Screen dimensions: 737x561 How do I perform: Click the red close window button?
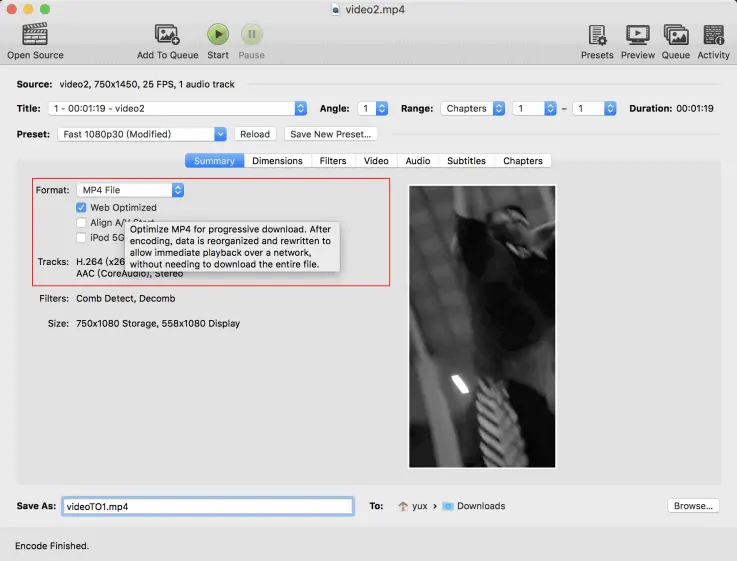(x=12, y=9)
